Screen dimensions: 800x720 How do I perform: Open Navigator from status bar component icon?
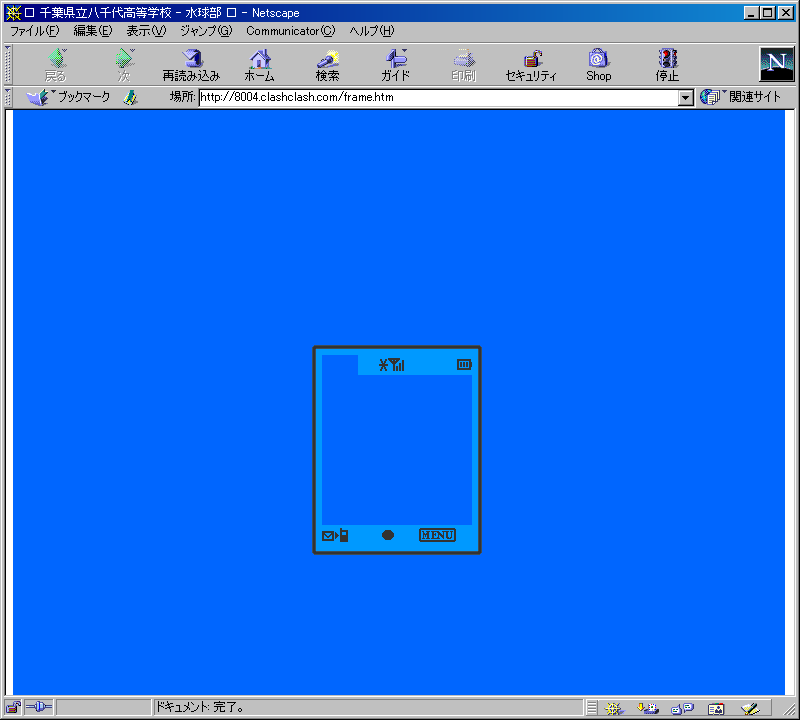coord(614,708)
